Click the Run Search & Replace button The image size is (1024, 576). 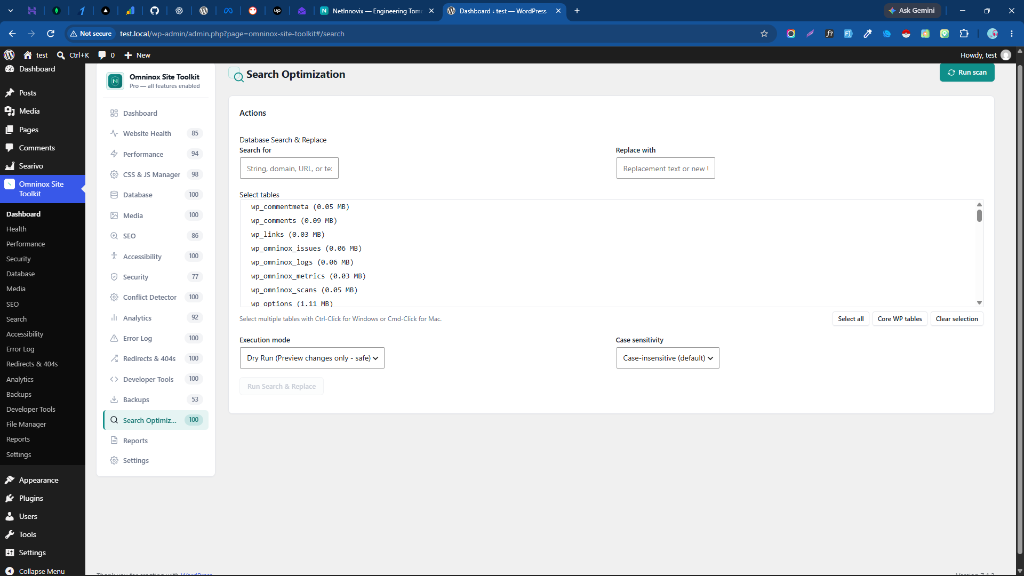[281, 387]
